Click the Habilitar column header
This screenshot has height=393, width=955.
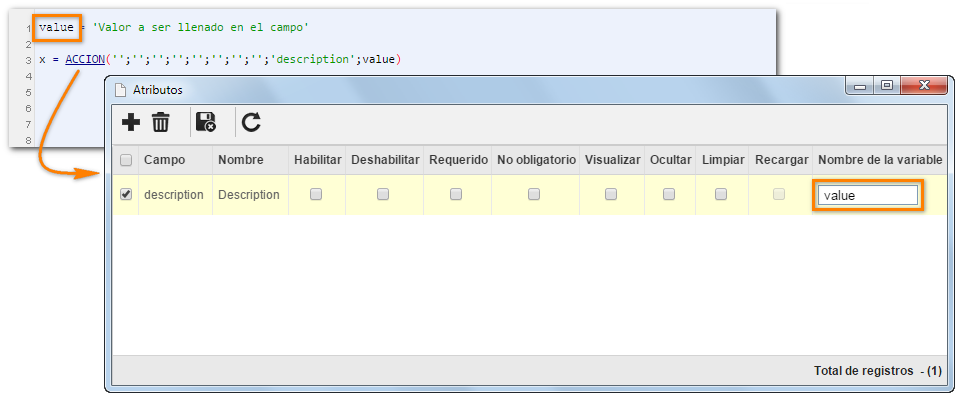pyautogui.click(x=317, y=160)
